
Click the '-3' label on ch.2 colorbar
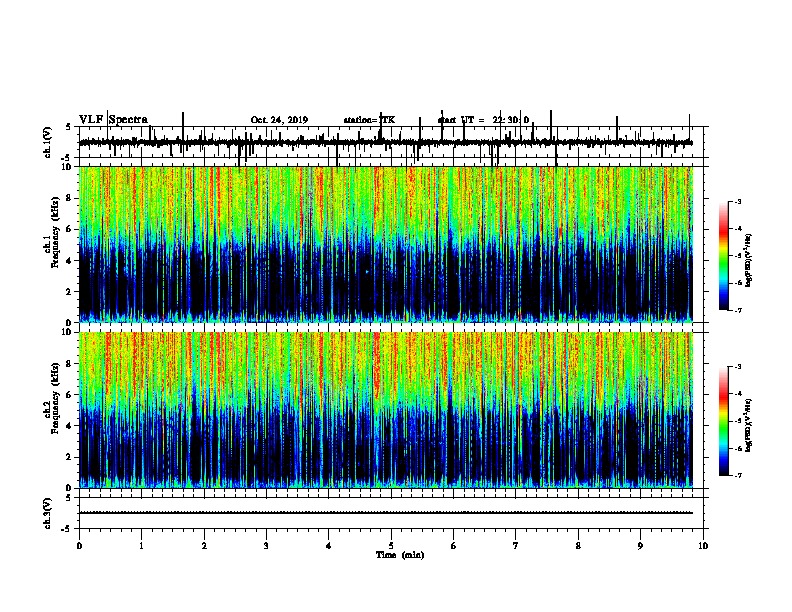pos(737,367)
